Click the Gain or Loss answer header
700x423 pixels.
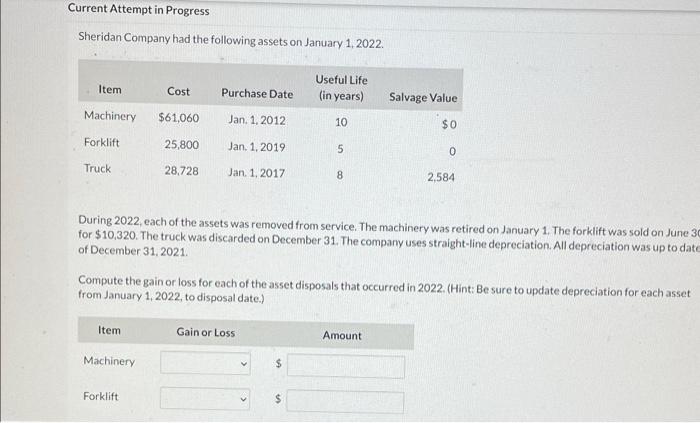(205, 332)
